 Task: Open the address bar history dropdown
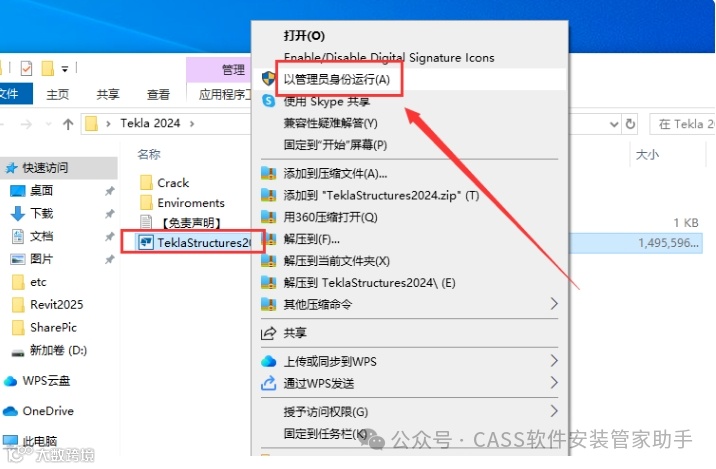pos(614,124)
